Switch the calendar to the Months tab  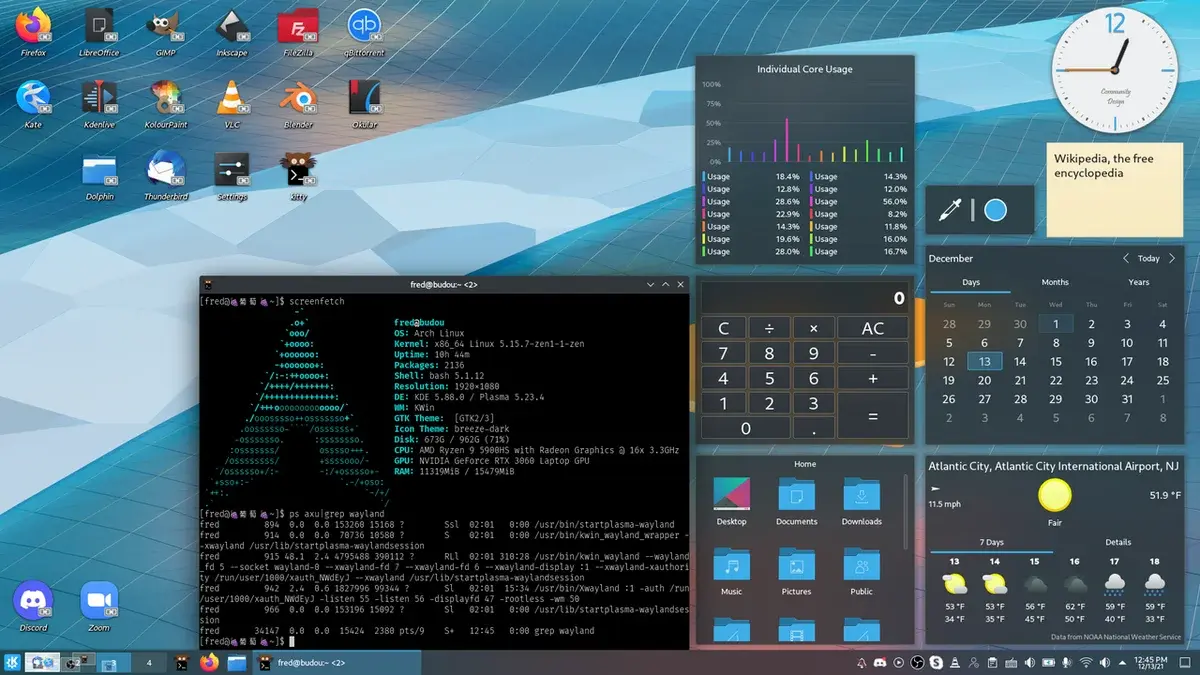1055,282
